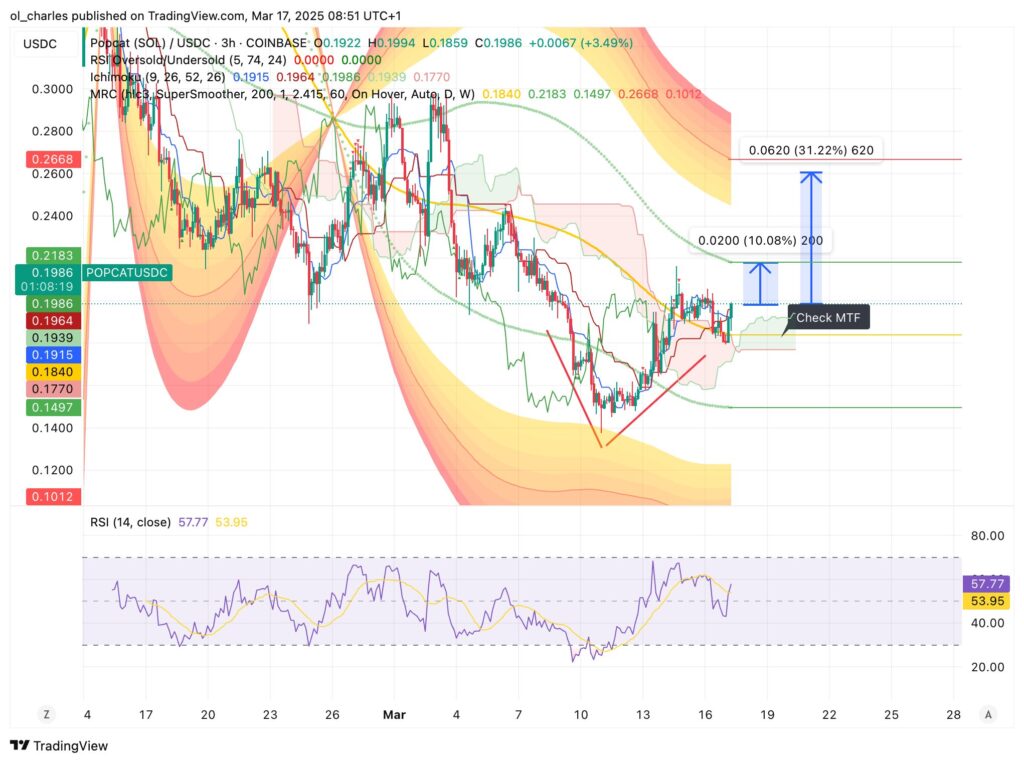Viewport: 1024px width, 763px height.
Task: Click the light green 0.1939 price label
Action: (x=53, y=338)
